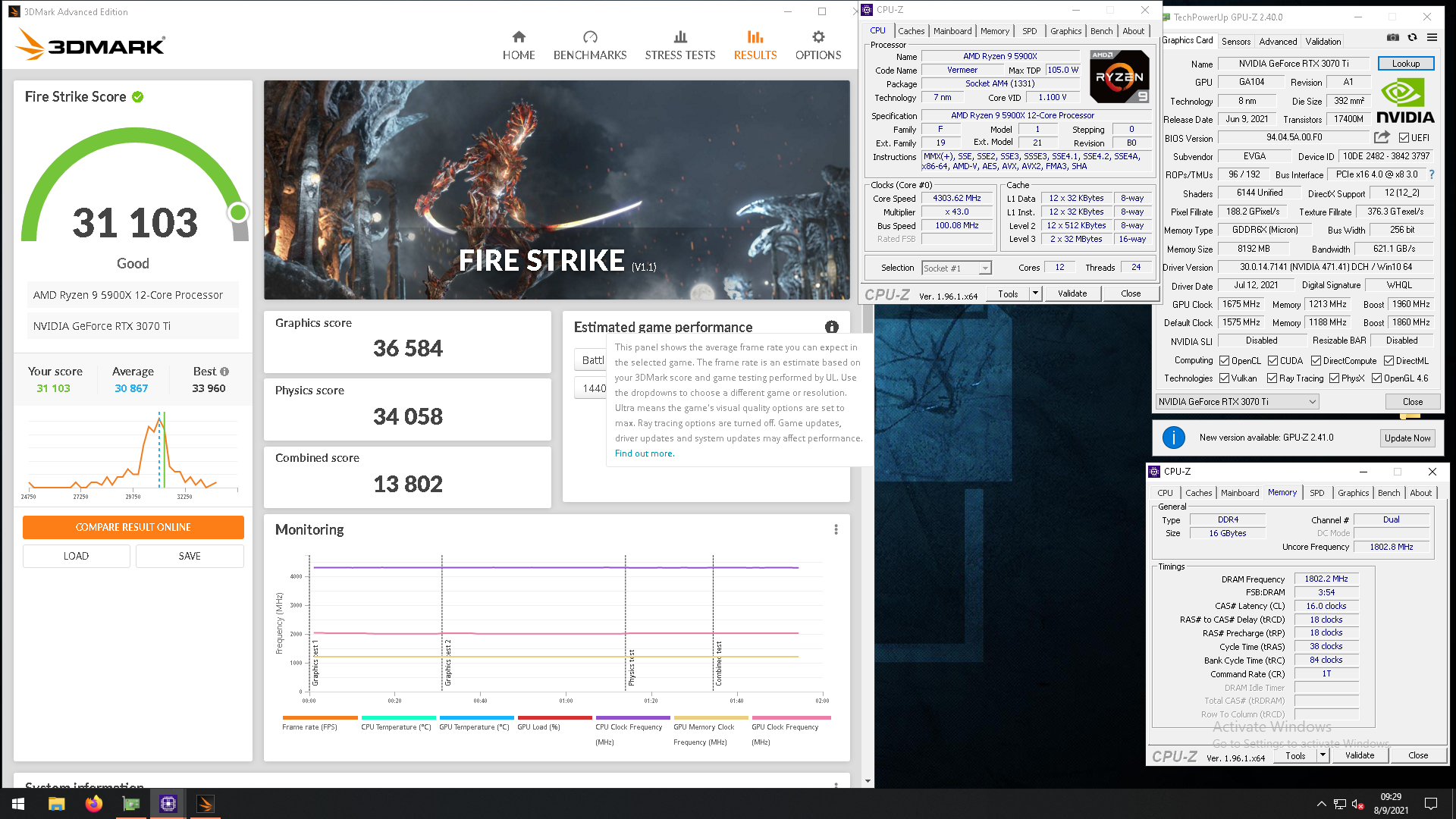Click the Validate button in upper CPU-Z window
Viewport: 1456px width, 819px height.
[1072, 293]
